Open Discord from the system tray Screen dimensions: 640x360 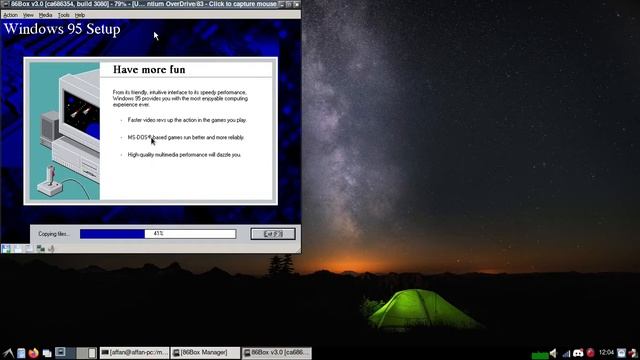[578, 353]
